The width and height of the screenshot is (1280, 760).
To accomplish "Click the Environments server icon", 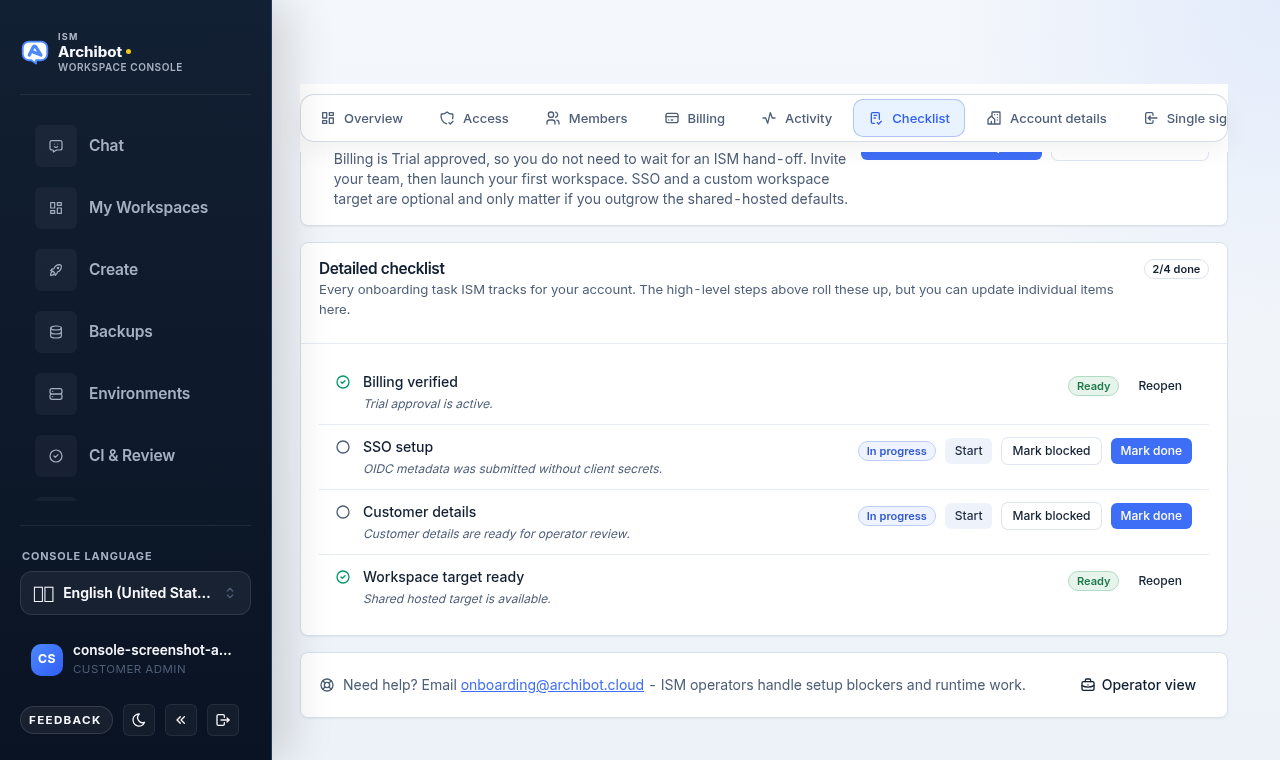I will (56, 394).
